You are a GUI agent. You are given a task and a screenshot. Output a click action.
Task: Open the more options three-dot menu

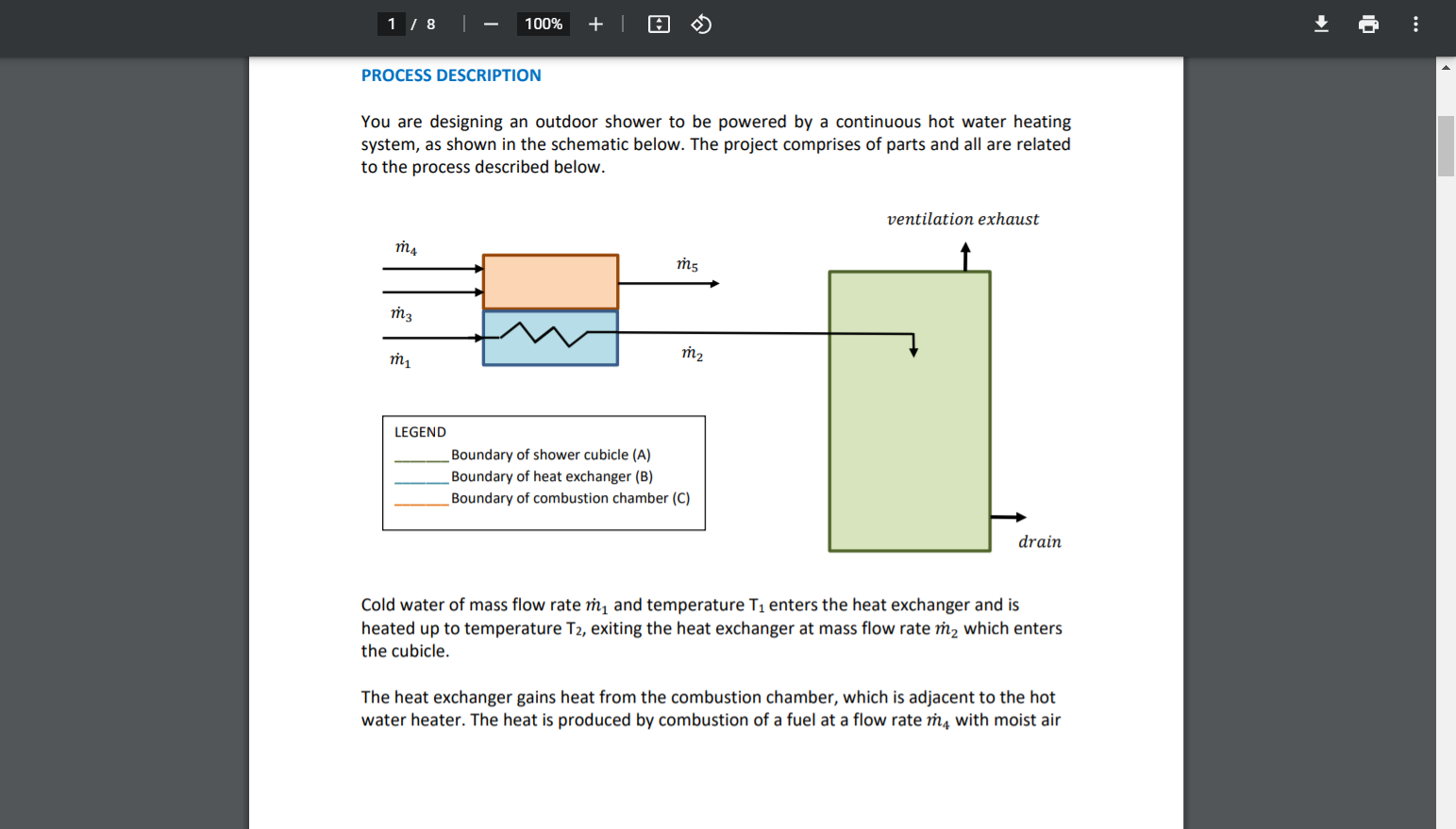pos(1415,24)
